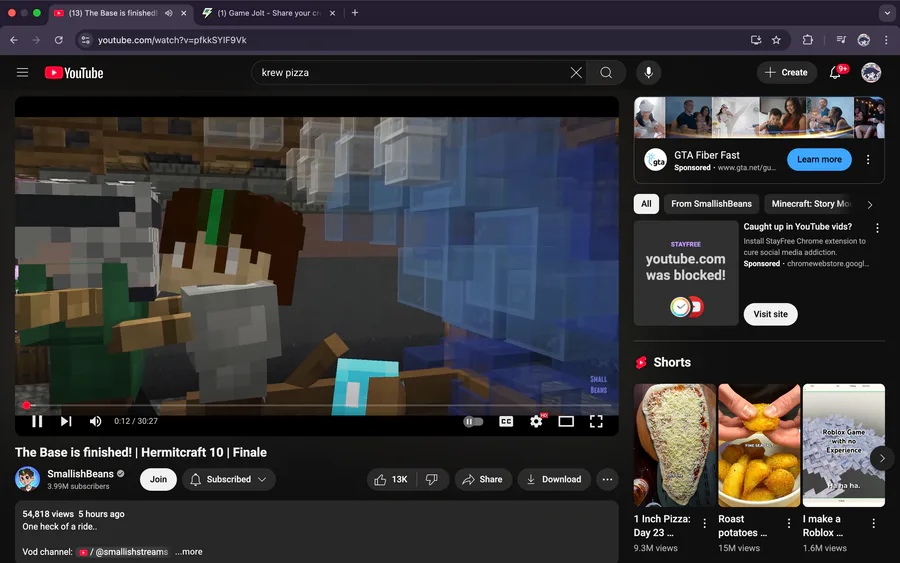Open options for 1 Inch Pizza short
The image size is (900, 563).
pos(704,523)
